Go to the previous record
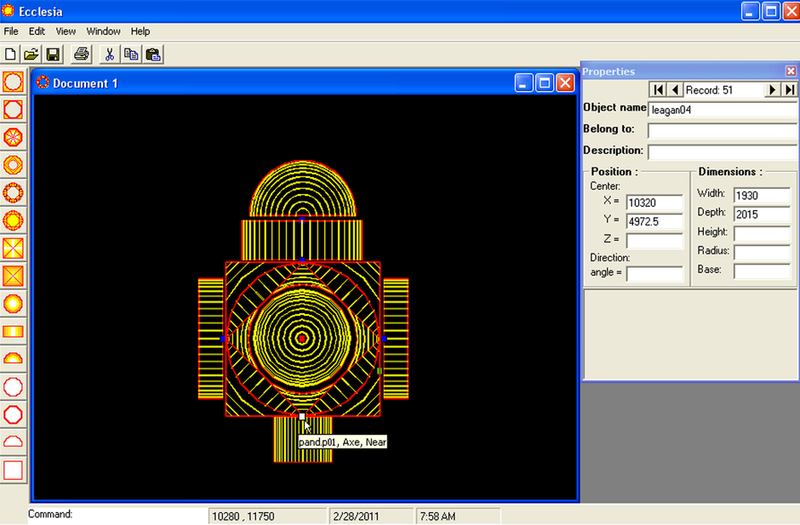Viewport: 800px width, 525px height. click(675, 90)
